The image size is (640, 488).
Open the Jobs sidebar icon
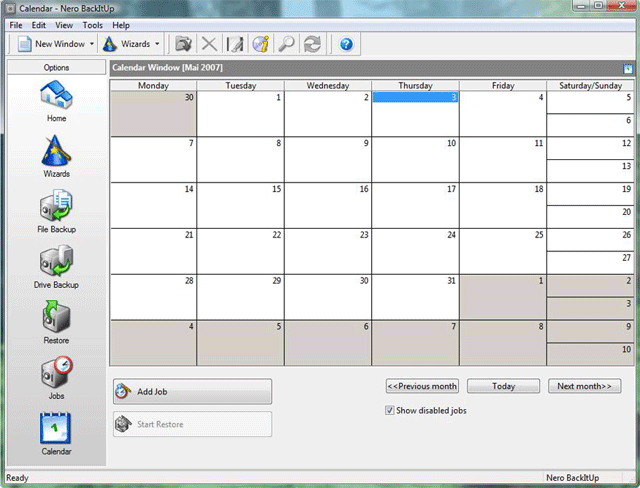[x=56, y=378]
